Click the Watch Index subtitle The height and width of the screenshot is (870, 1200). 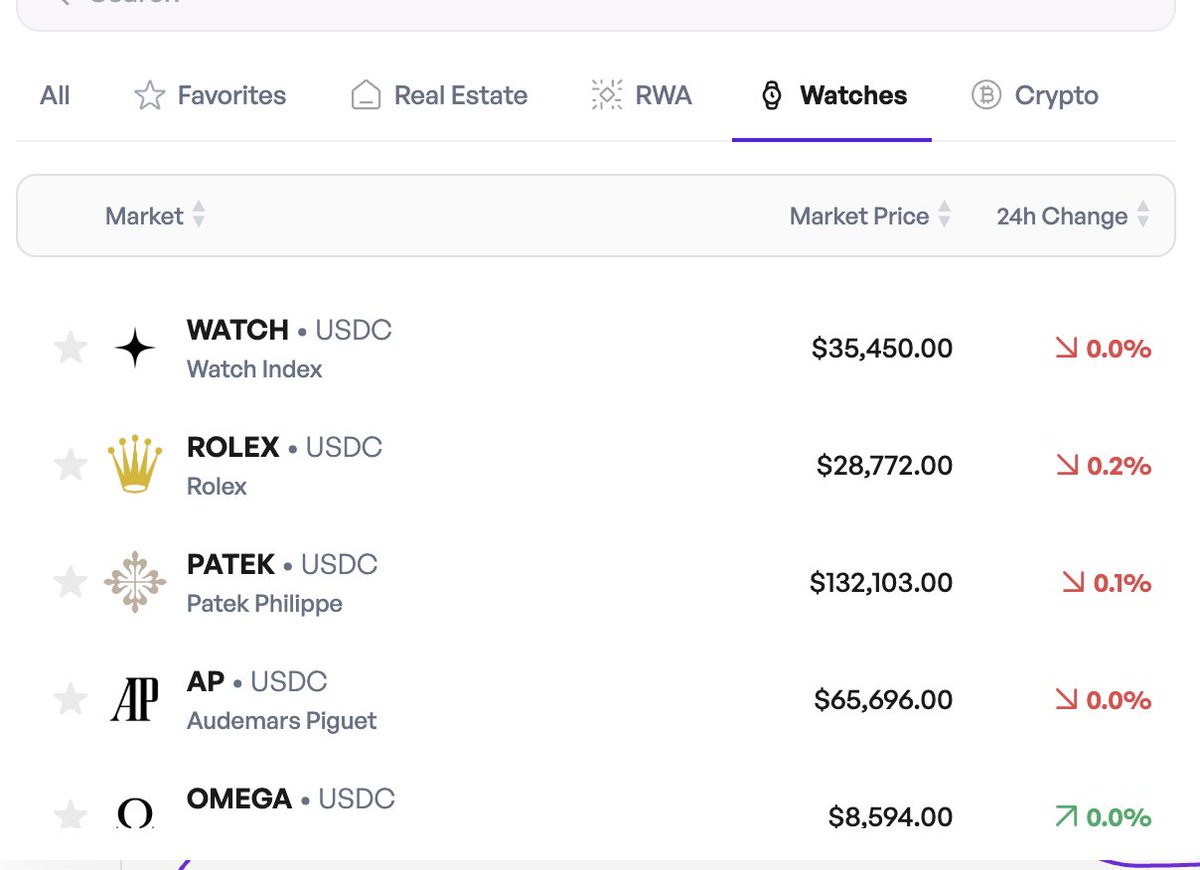pos(254,369)
